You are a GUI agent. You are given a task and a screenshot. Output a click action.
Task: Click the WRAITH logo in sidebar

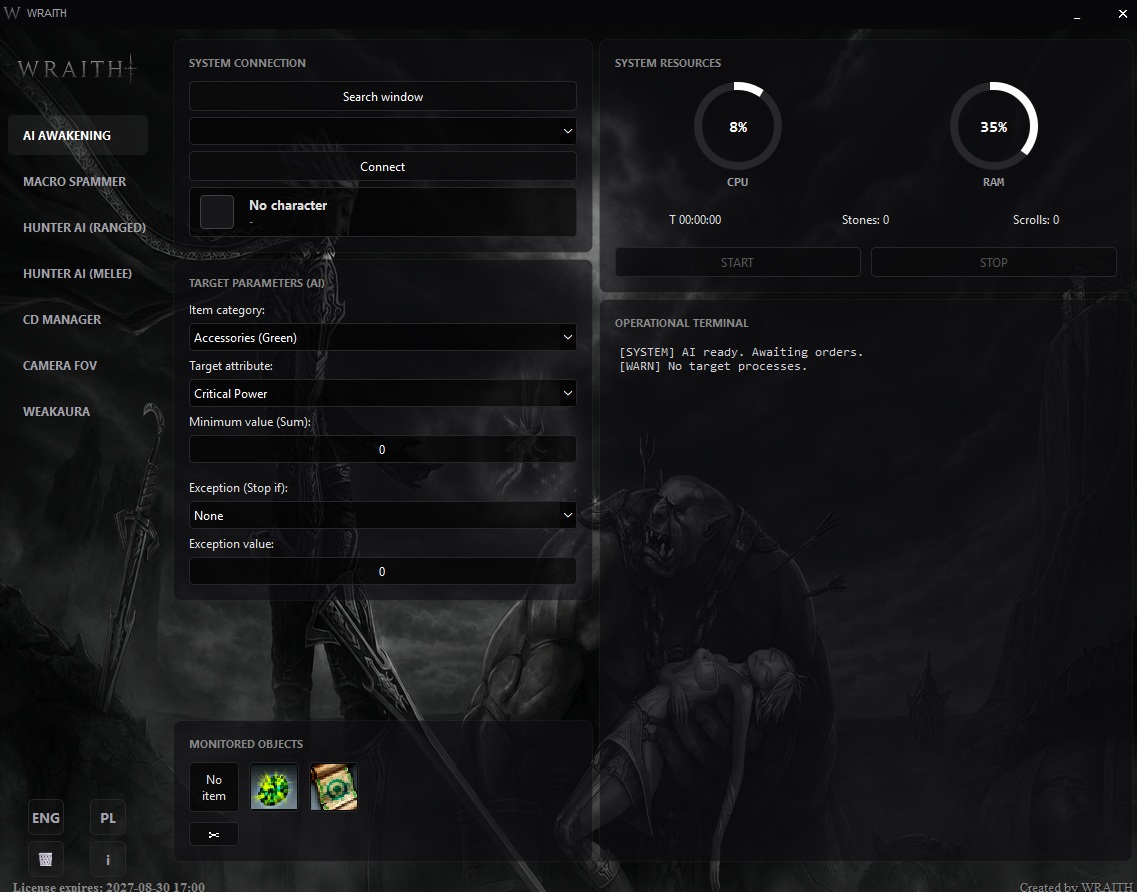click(x=77, y=69)
